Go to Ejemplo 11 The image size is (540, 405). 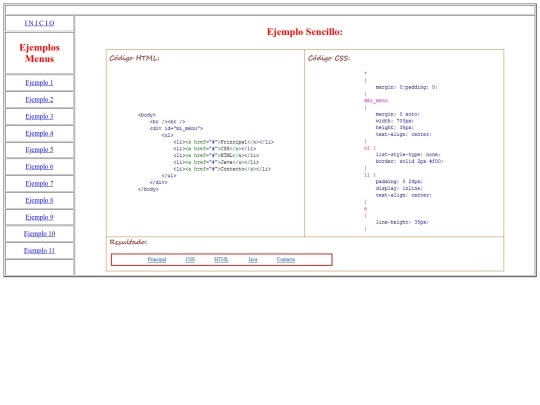(x=39, y=251)
